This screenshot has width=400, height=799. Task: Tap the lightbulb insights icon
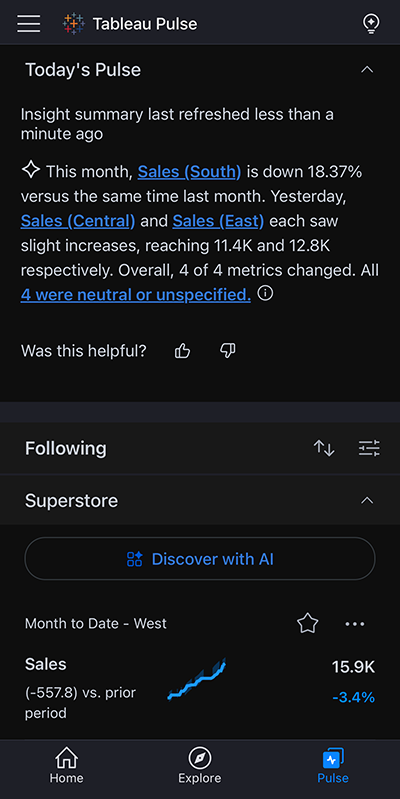[371, 23]
